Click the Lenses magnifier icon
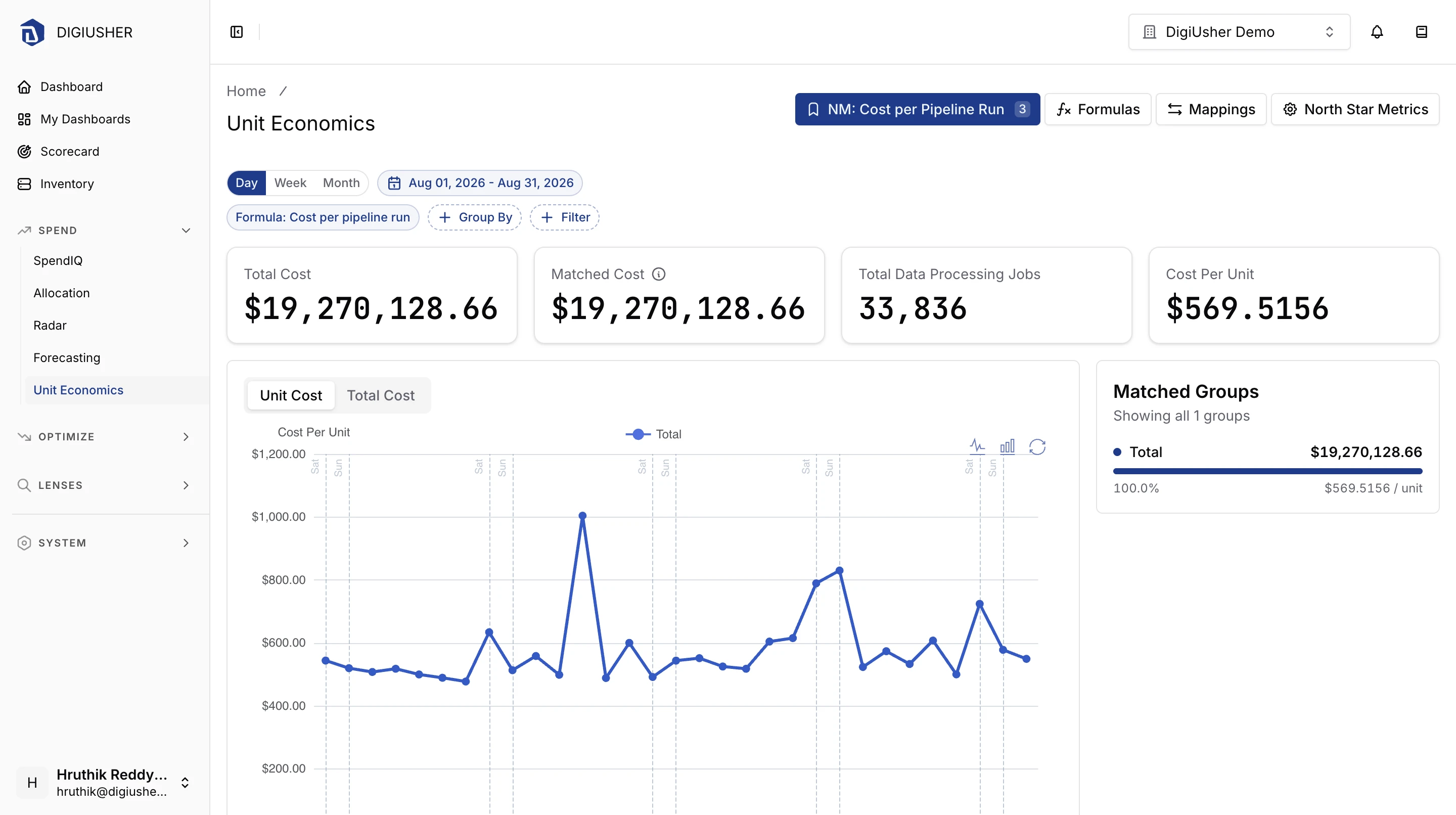1456x815 pixels. point(24,485)
